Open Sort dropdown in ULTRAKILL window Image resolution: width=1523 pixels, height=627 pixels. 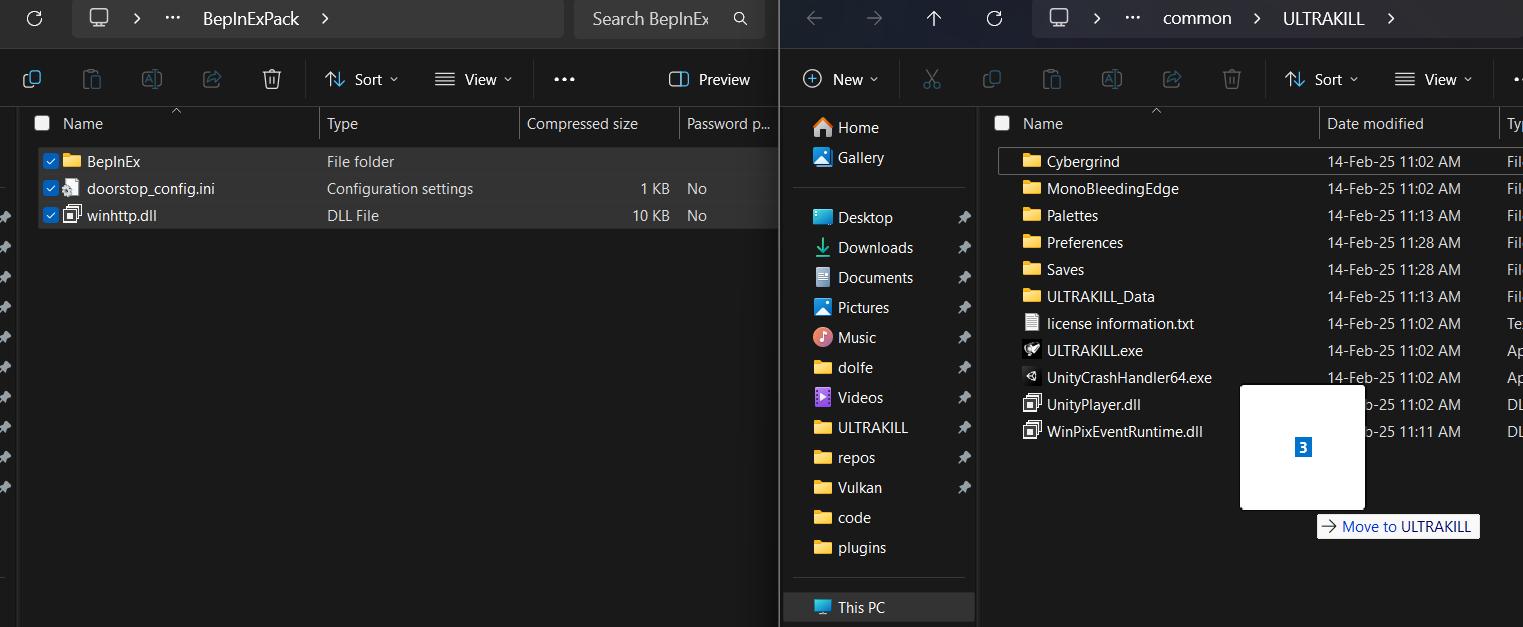click(1322, 79)
